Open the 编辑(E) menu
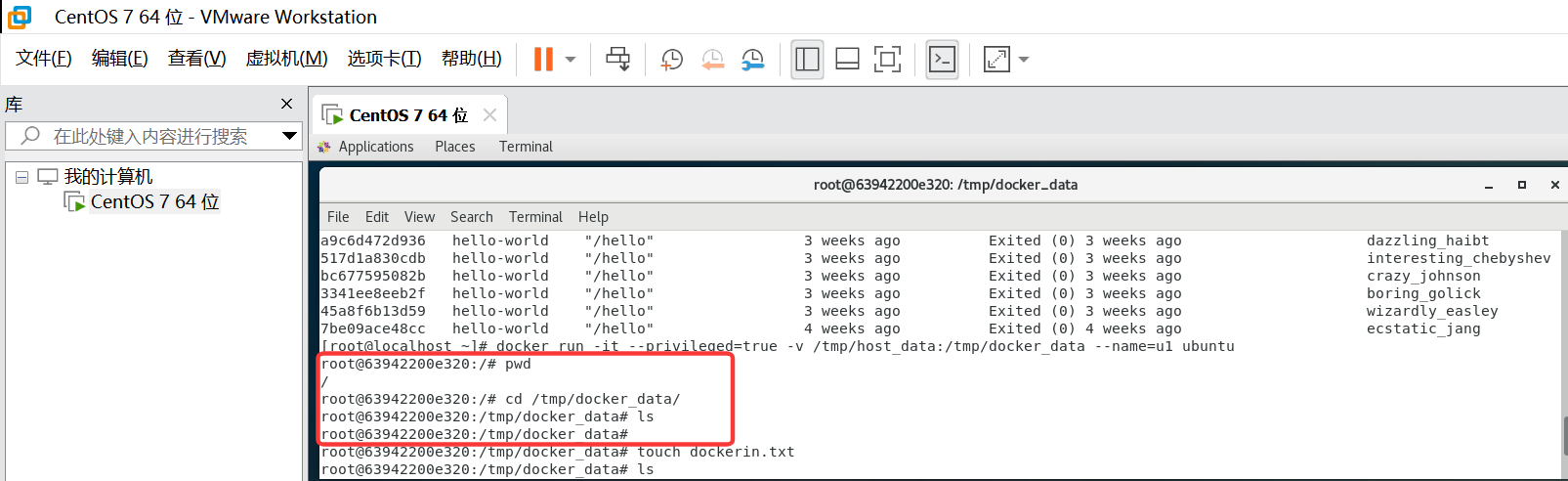1568x481 pixels. [x=120, y=59]
